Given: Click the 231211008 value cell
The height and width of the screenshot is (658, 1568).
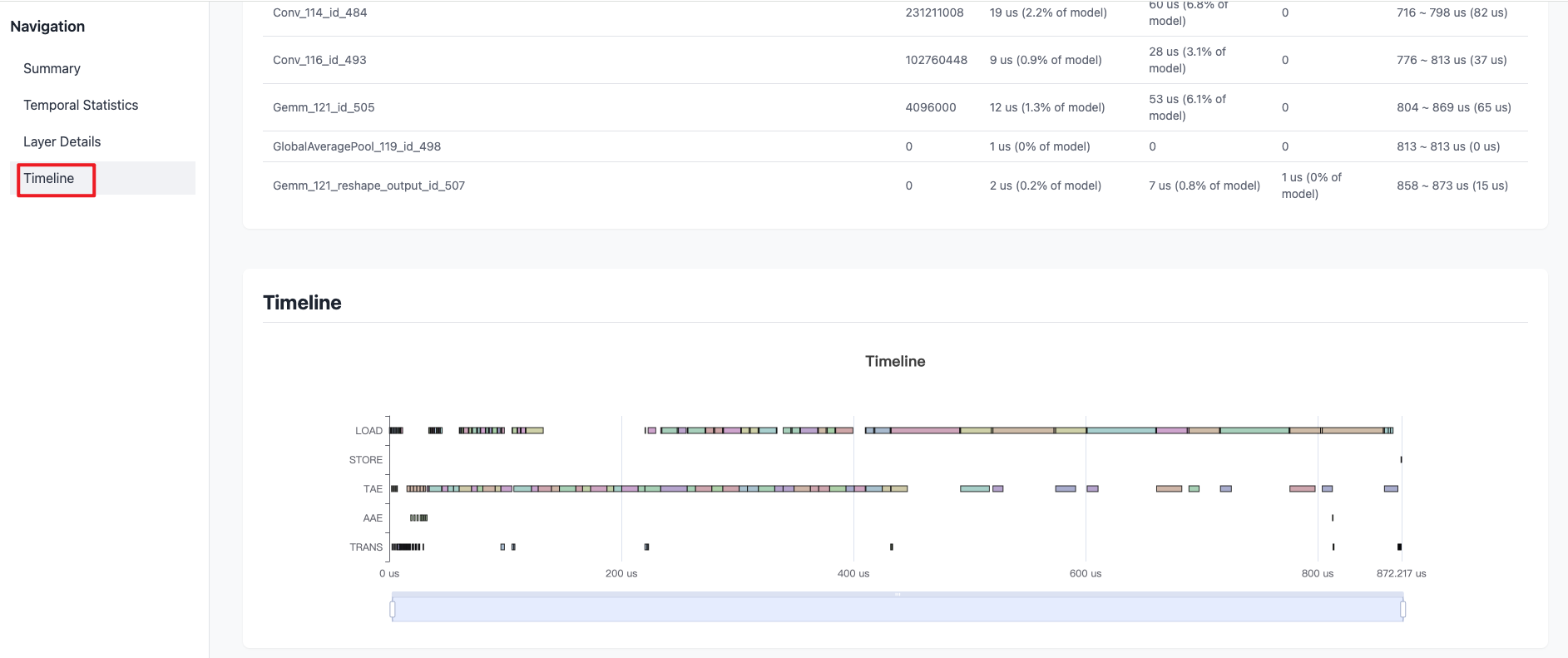Looking at the screenshot, I should point(934,12).
